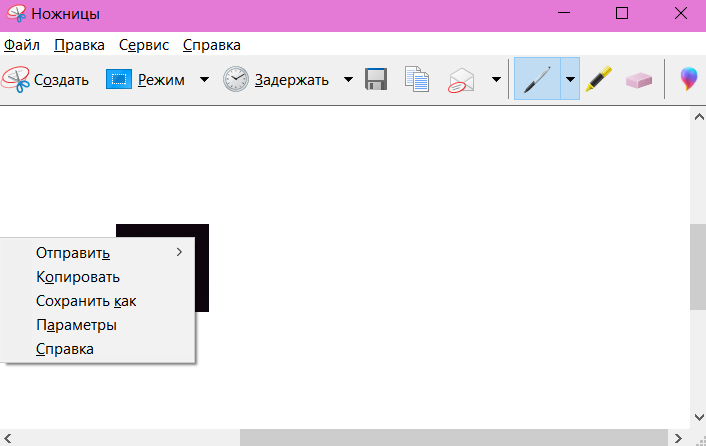Select the yellow Highlighter tool
706x446 pixels.
point(599,79)
